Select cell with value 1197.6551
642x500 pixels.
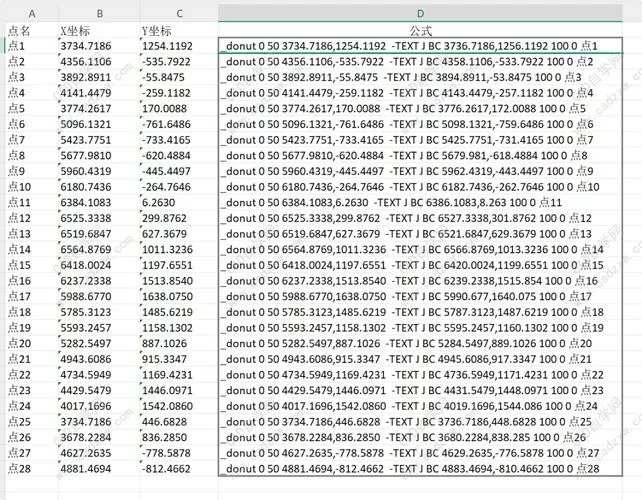coord(179,265)
